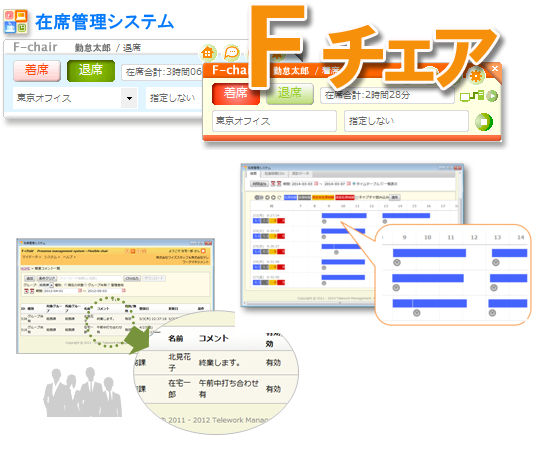Click the first row's afternoon blue bar in the timetable window

click(x=406, y=215)
